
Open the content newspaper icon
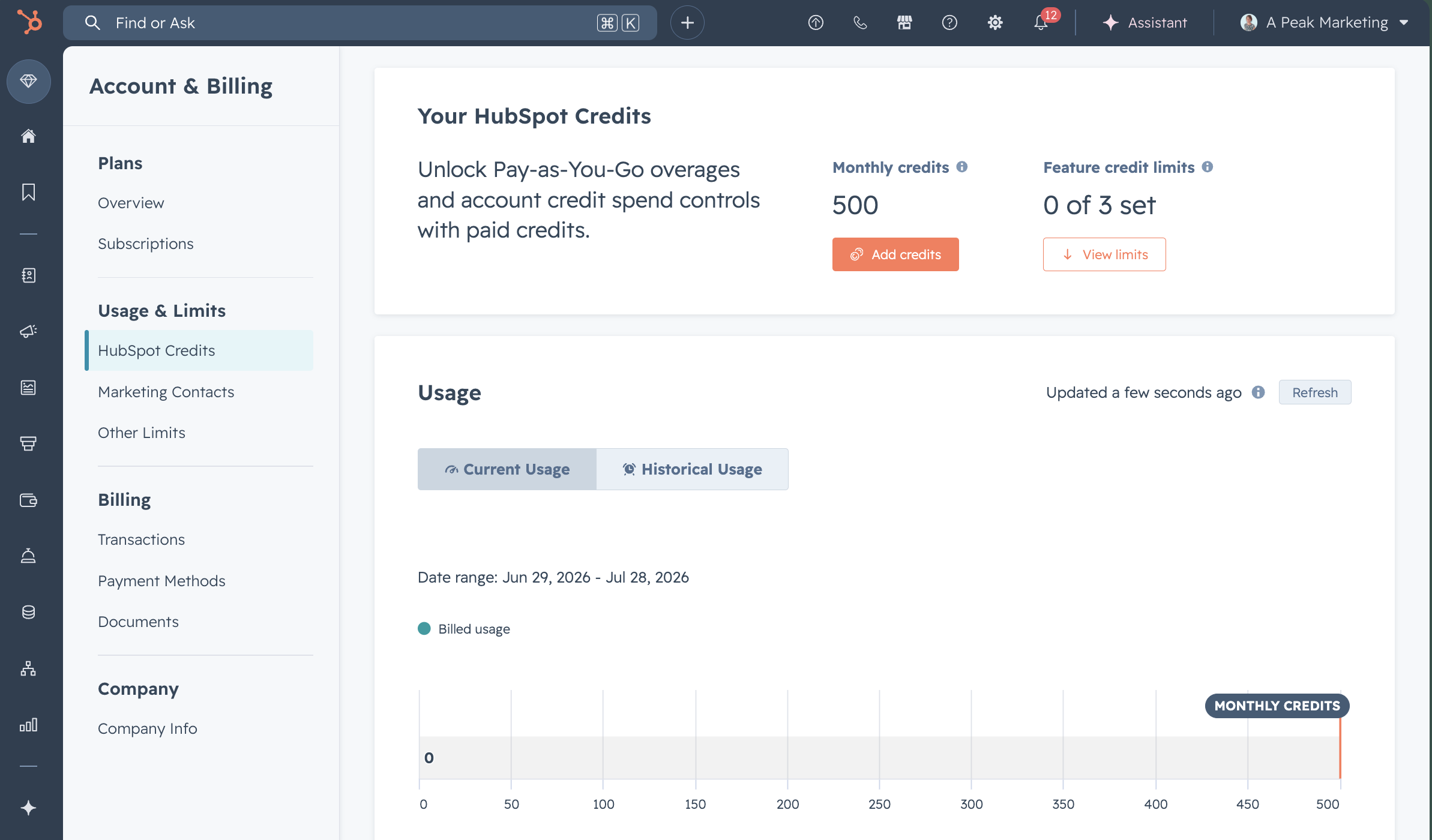[28, 388]
